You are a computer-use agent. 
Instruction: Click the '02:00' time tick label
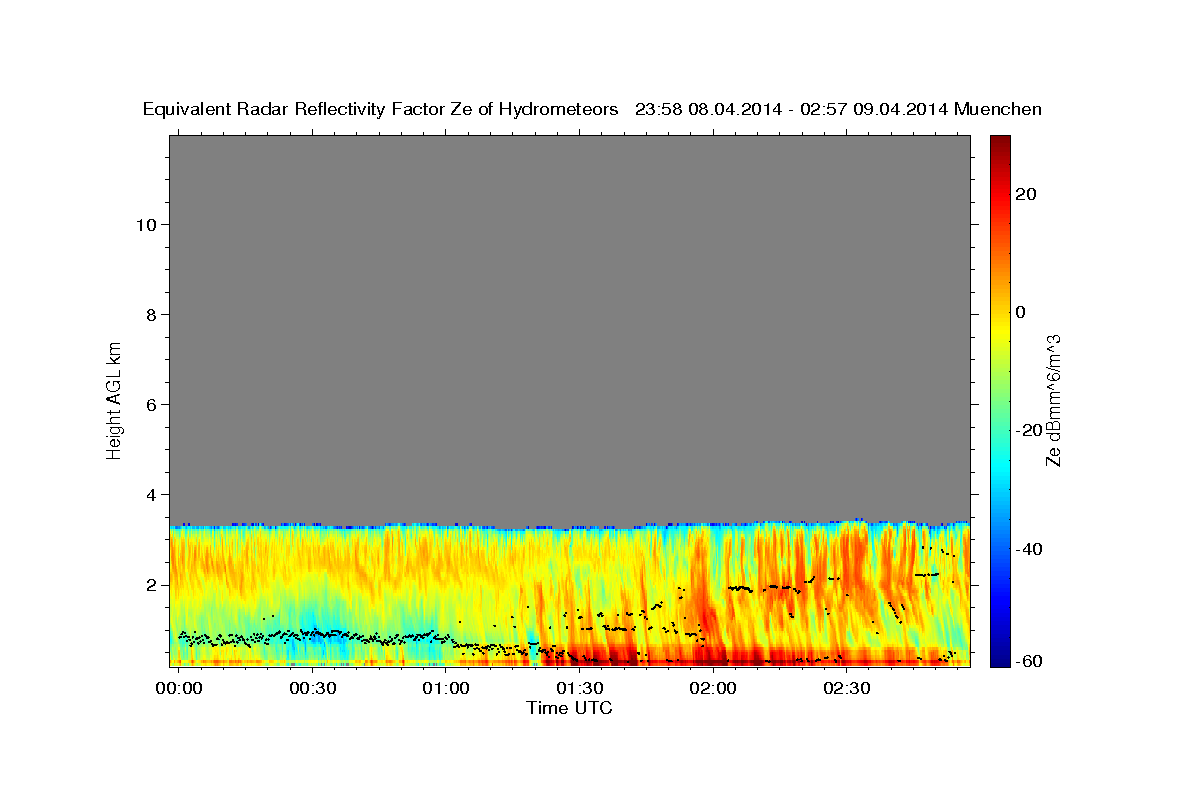click(713, 688)
